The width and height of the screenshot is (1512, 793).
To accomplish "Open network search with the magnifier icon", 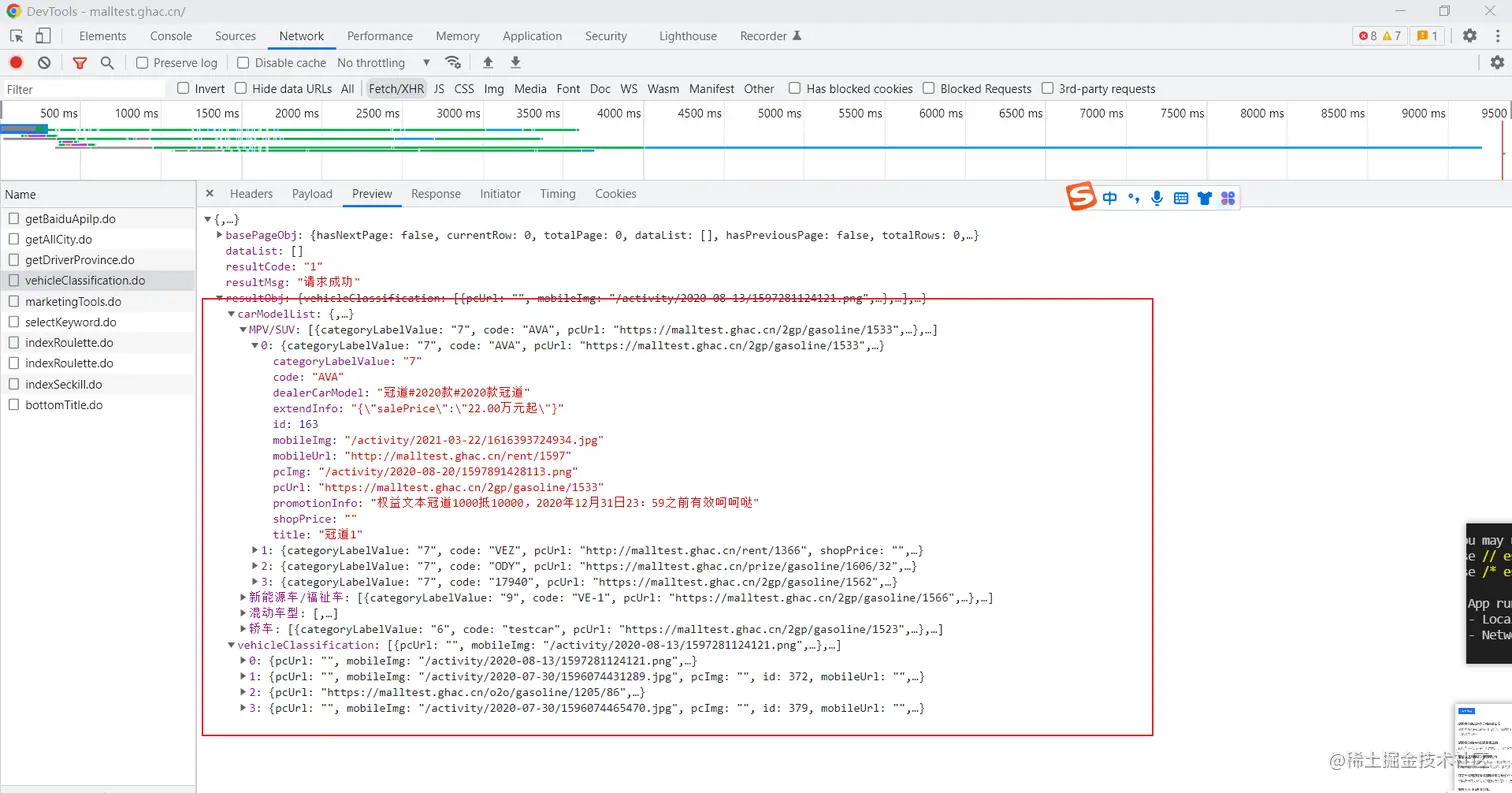I will [107, 62].
